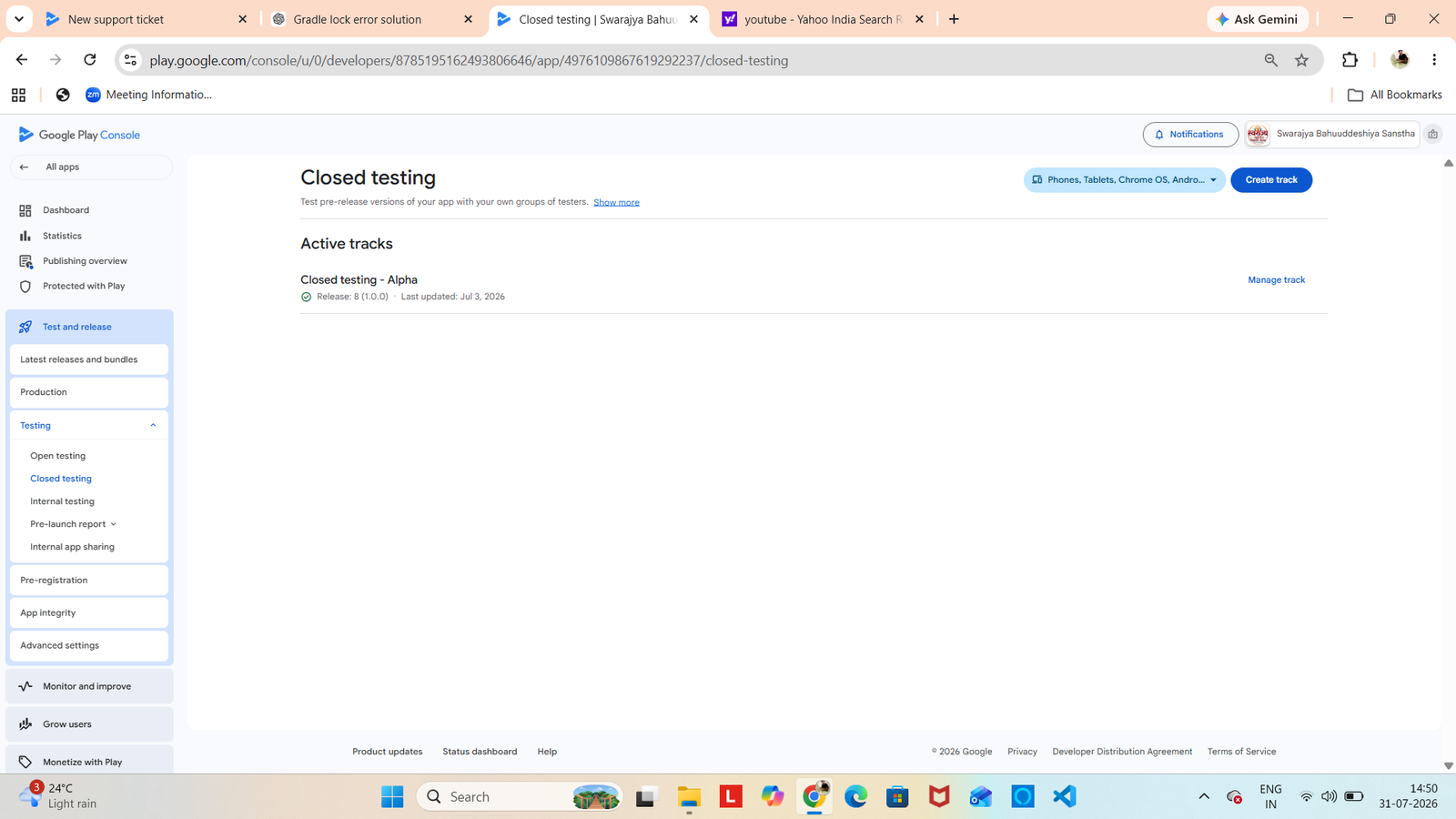This screenshot has width=1456, height=819.
Task: Select Internal testing in the sidebar
Action: pyautogui.click(x=62, y=501)
